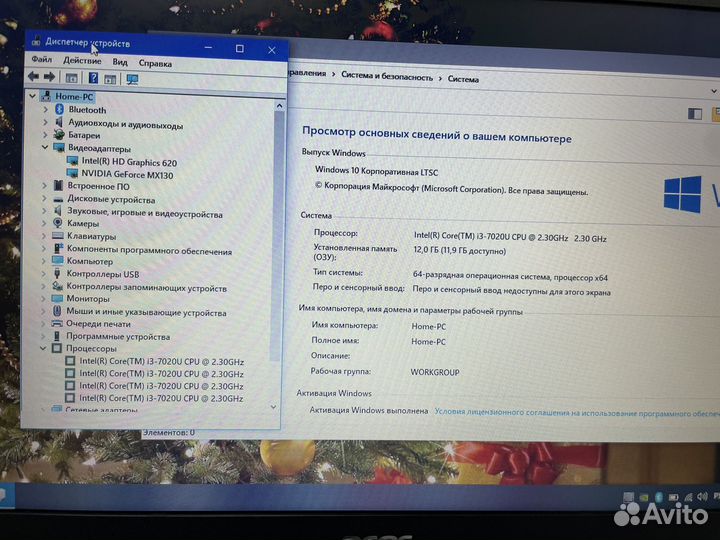Image resolution: width=720 pixels, height=540 pixels.
Task: Click the Элементов: 0 status bar text
Action: point(169,433)
